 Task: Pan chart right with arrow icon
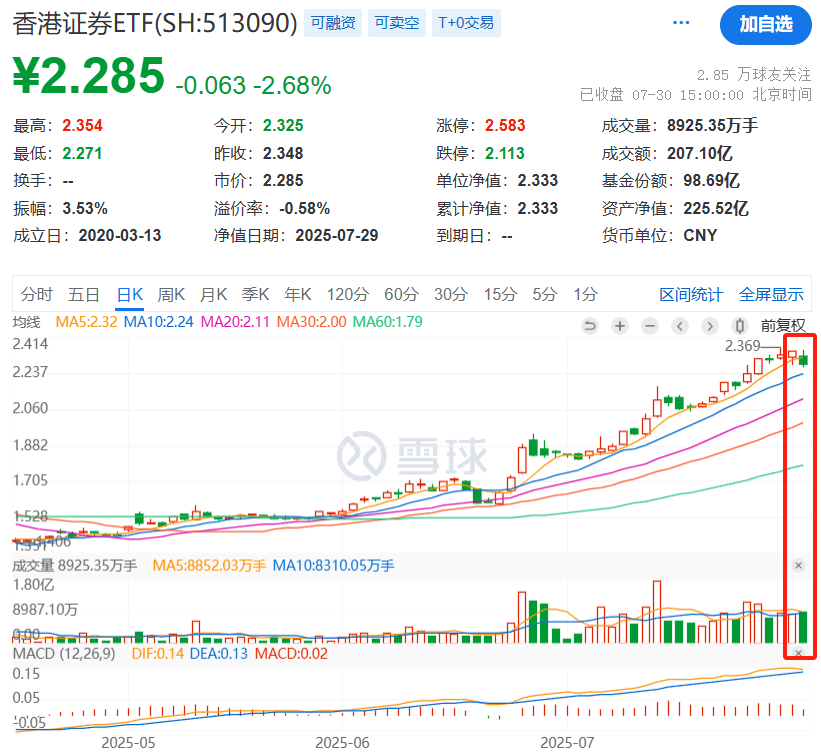tap(709, 326)
